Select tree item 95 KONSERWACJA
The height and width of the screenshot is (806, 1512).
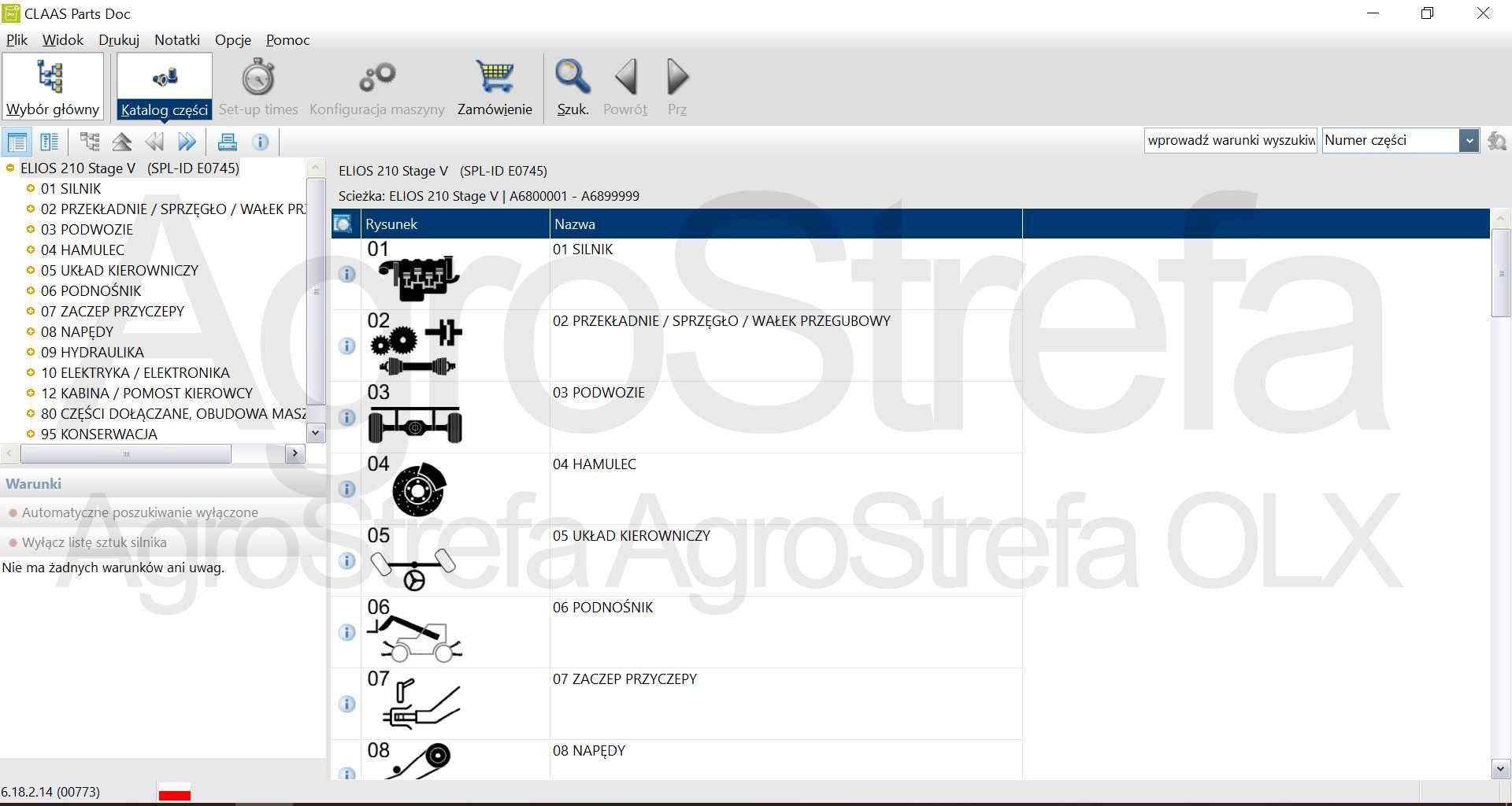[99, 434]
